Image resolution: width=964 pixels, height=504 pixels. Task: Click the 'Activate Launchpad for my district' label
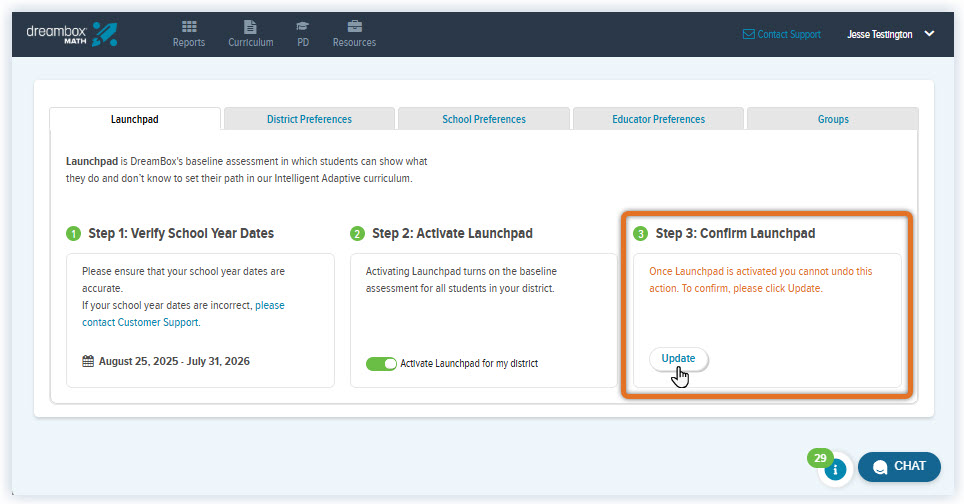(469, 364)
